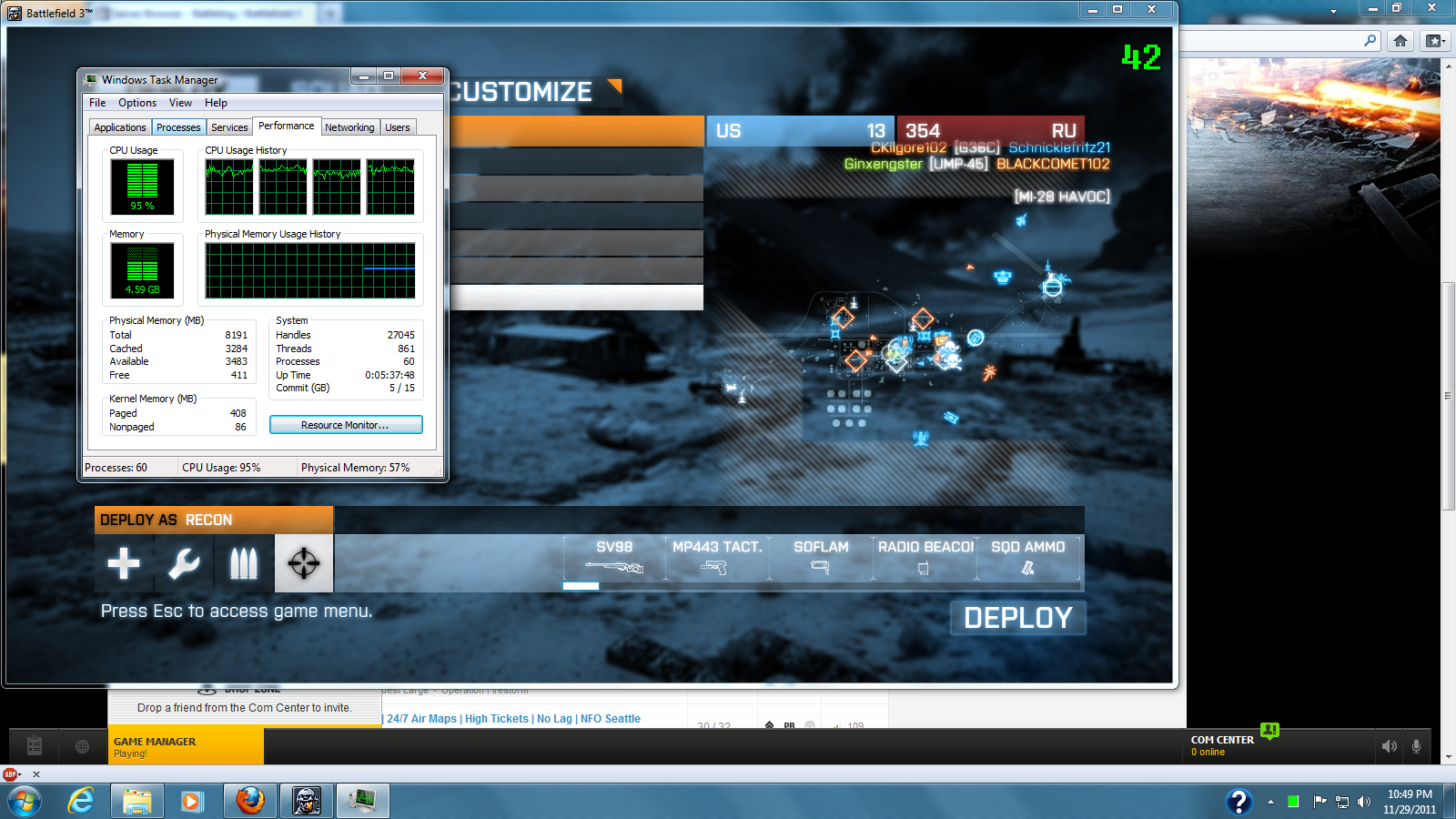Open the Adblock Plus dropdown icon

(11, 774)
